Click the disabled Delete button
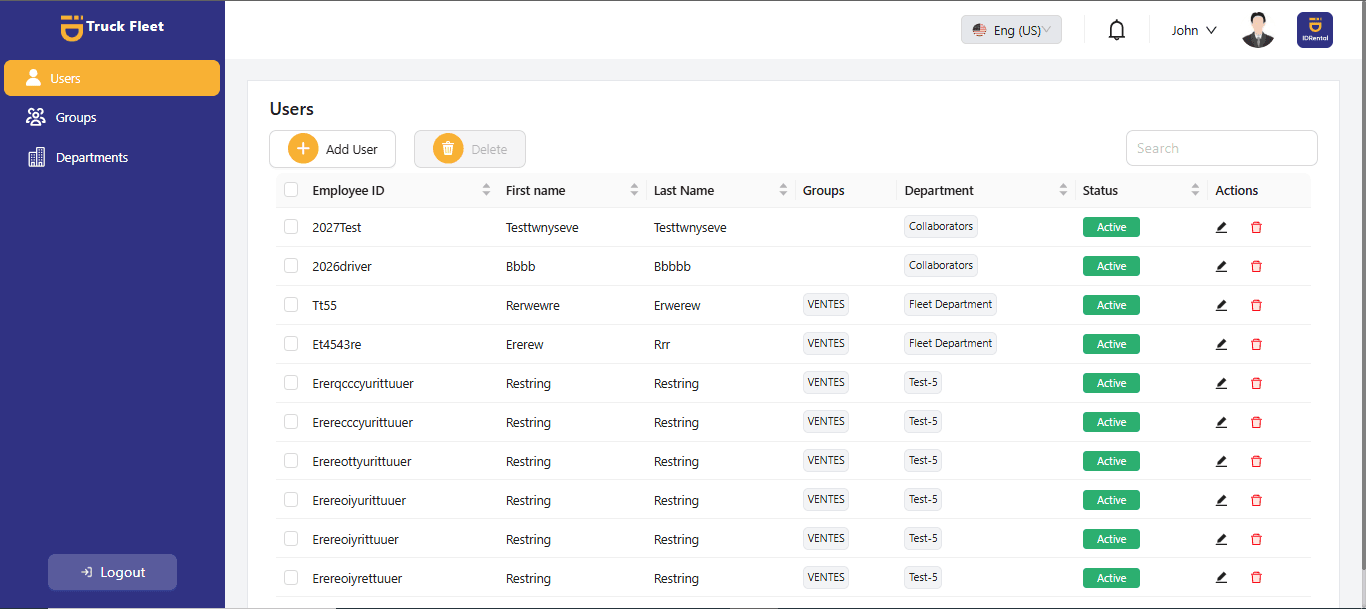Viewport: 1366px width, 609px height. [470, 149]
